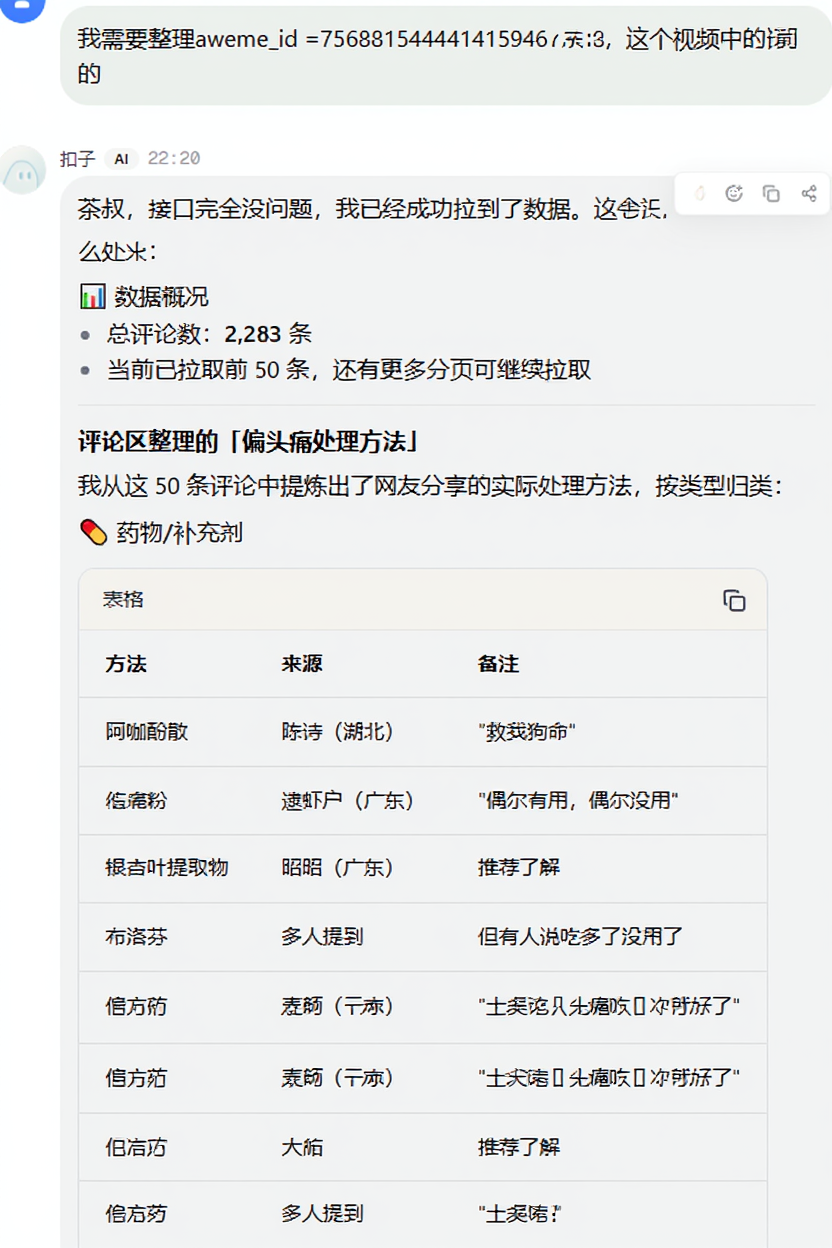This screenshot has height=1248, width=832.
Task: Click the 我从这 50 条评论 summary sentence
Action: click(429, 486)
